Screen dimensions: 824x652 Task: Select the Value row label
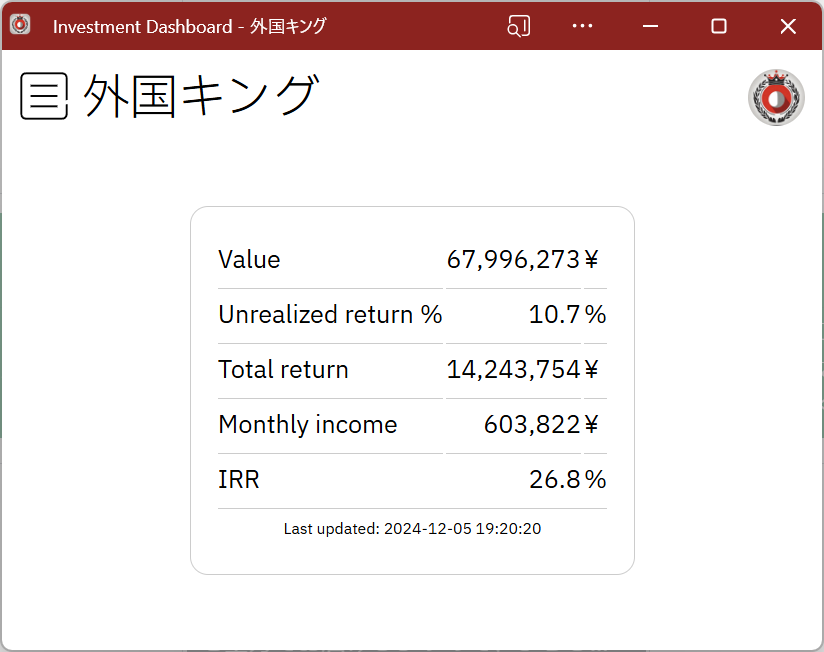[x=249, y=260]
